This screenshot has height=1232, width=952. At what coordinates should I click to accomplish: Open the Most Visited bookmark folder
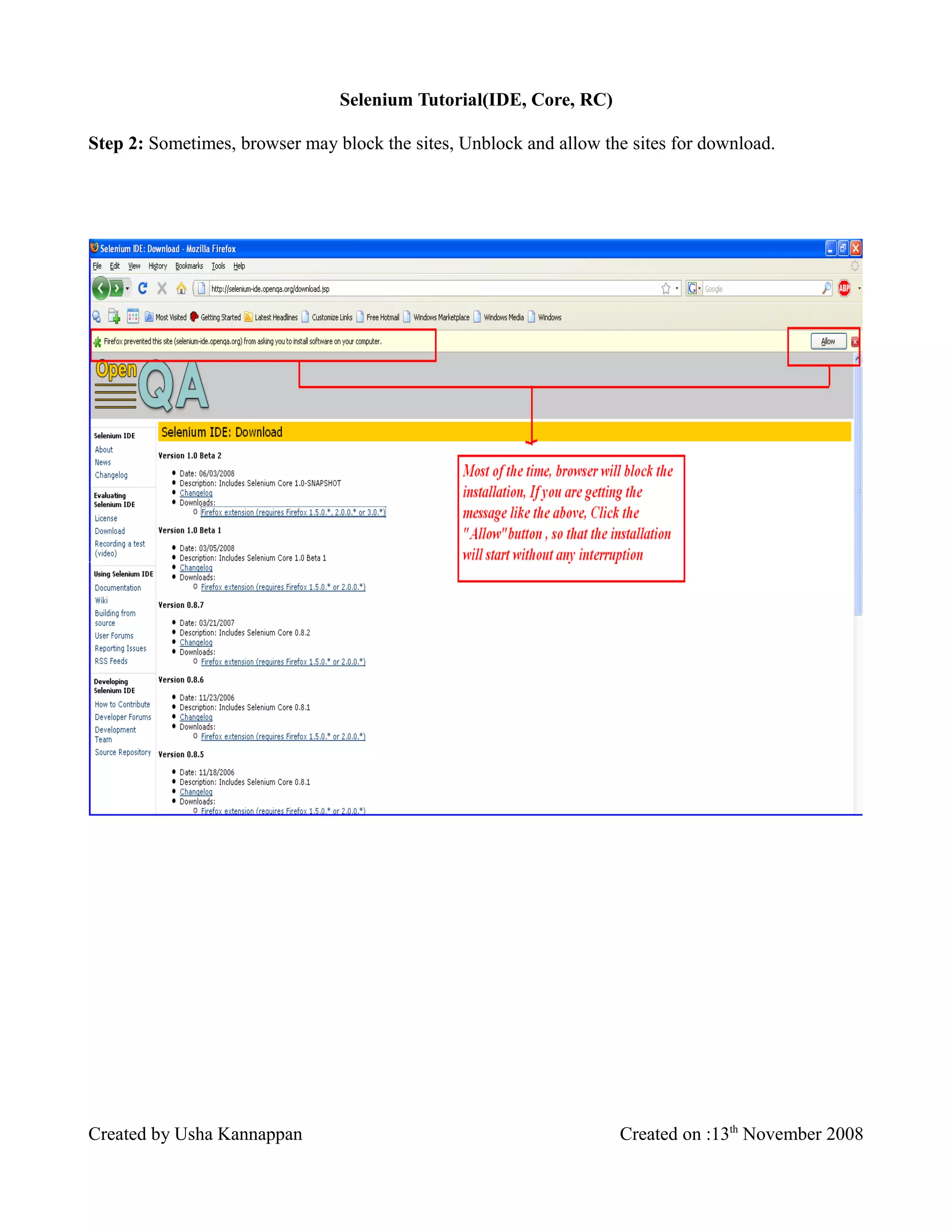(x=165, y=317)
